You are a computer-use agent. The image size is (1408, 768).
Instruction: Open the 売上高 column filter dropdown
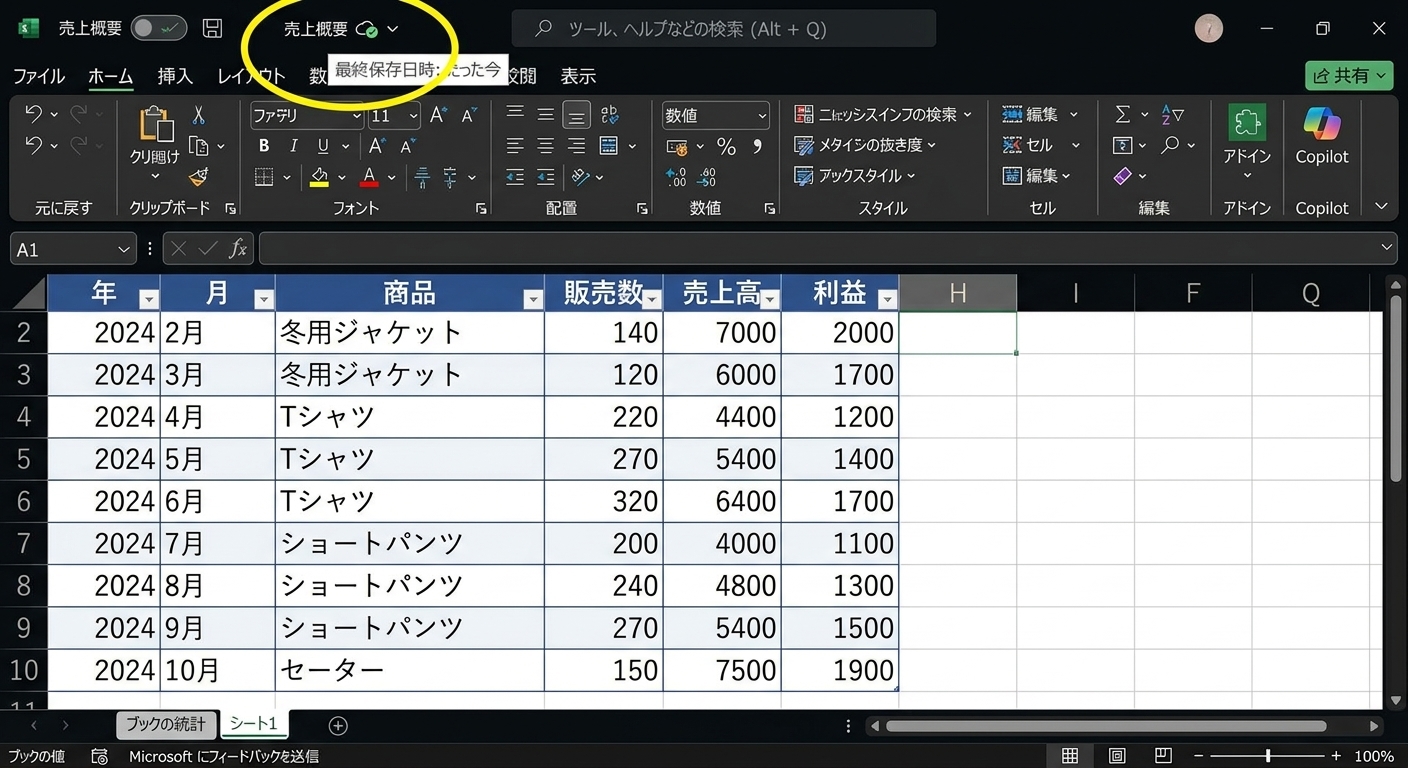(770, 299)
